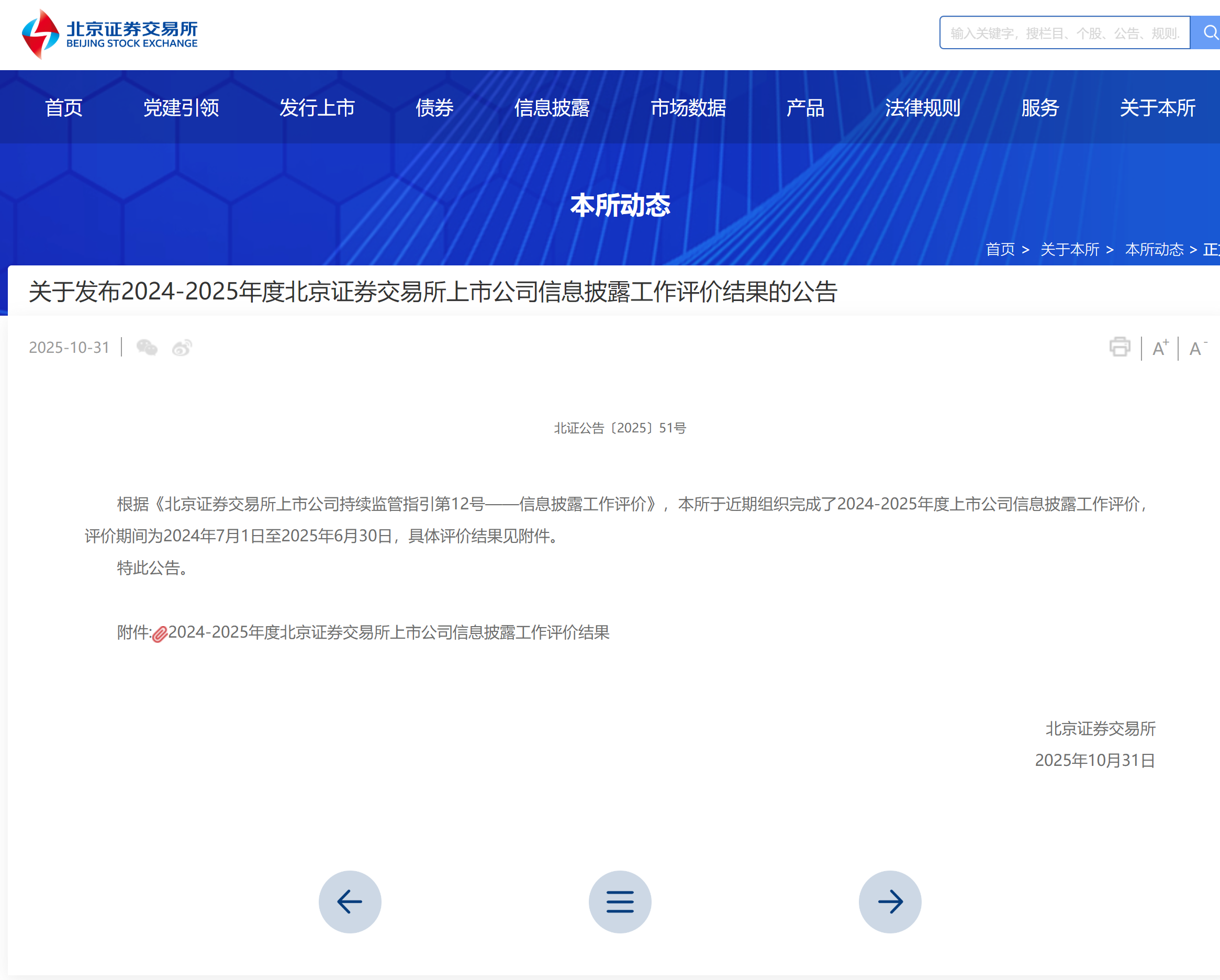The image size is (1220, 980).
Task: Open the 市场数据 menu item
Action: (x=688, y=107)
